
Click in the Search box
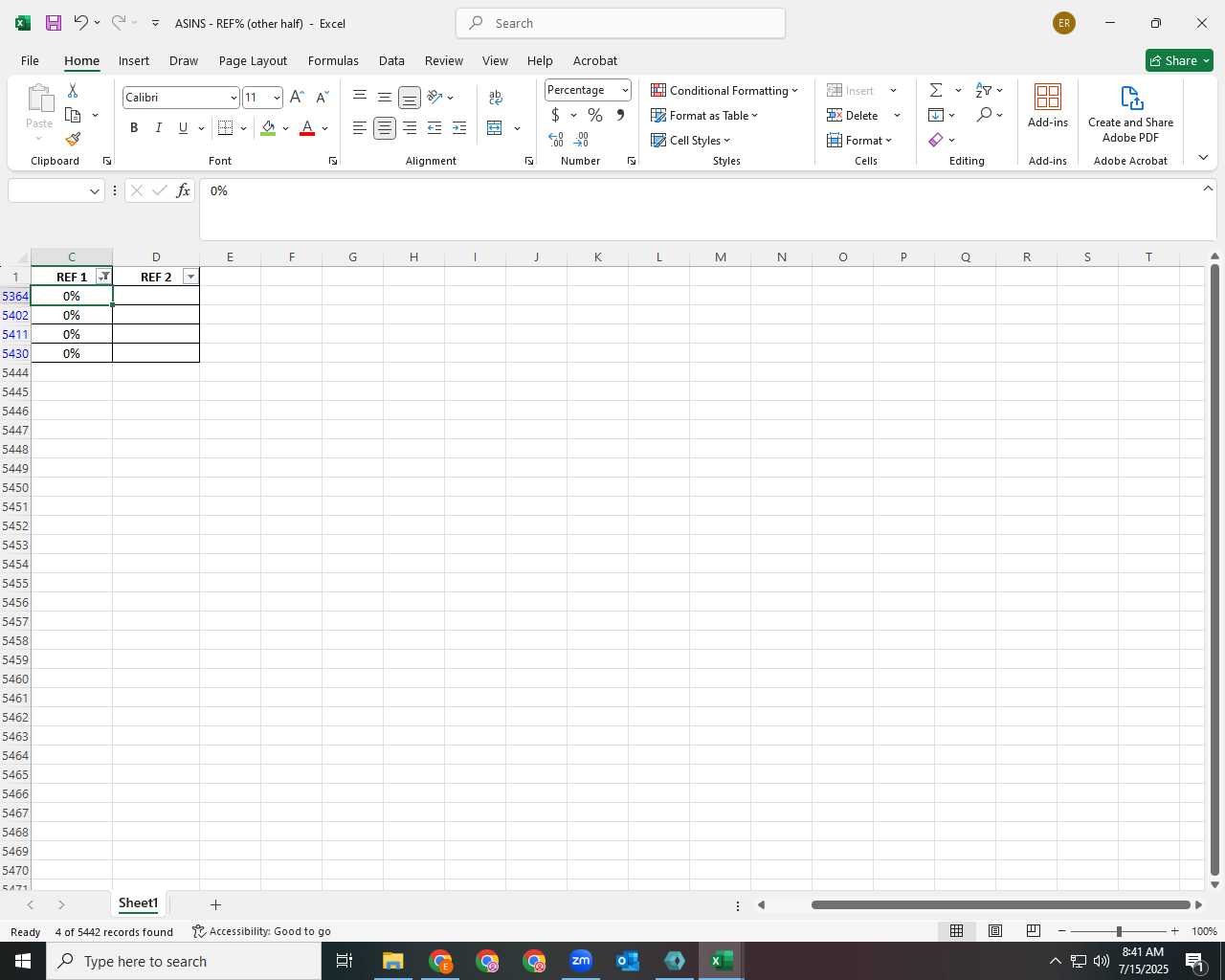coord(620,23)
